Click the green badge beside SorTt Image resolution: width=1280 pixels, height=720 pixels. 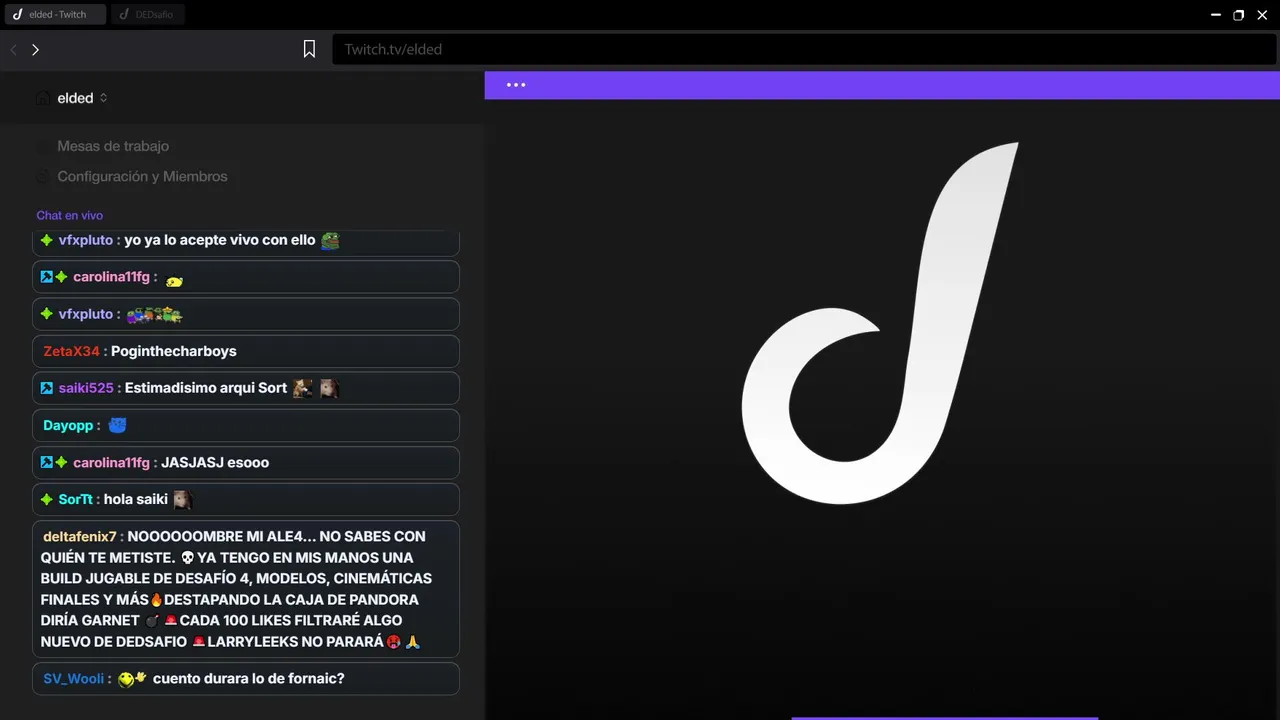pos(46,499)
